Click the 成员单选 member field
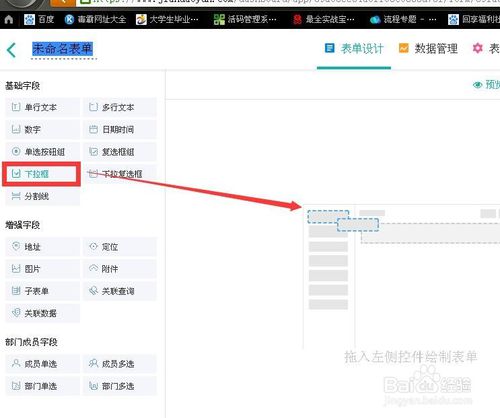The image size is (500, 418). (43, 364)
